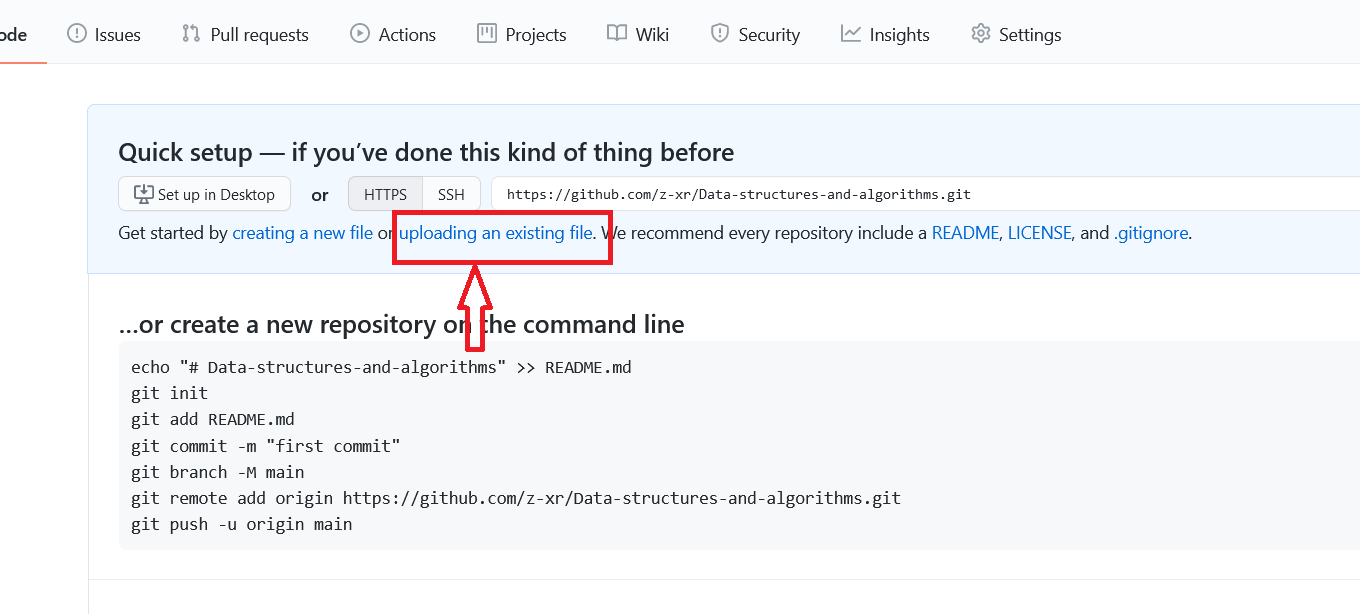This screenshot has width=1360, height=614.
Task: Click the 'git remote add origin' line
Action: point(516,498)
